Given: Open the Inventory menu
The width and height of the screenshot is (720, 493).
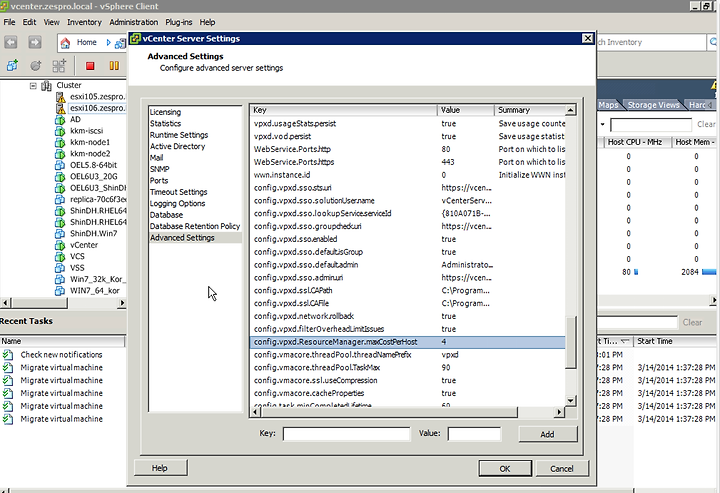Looking at the screenshot, I should tap(84, 22).
